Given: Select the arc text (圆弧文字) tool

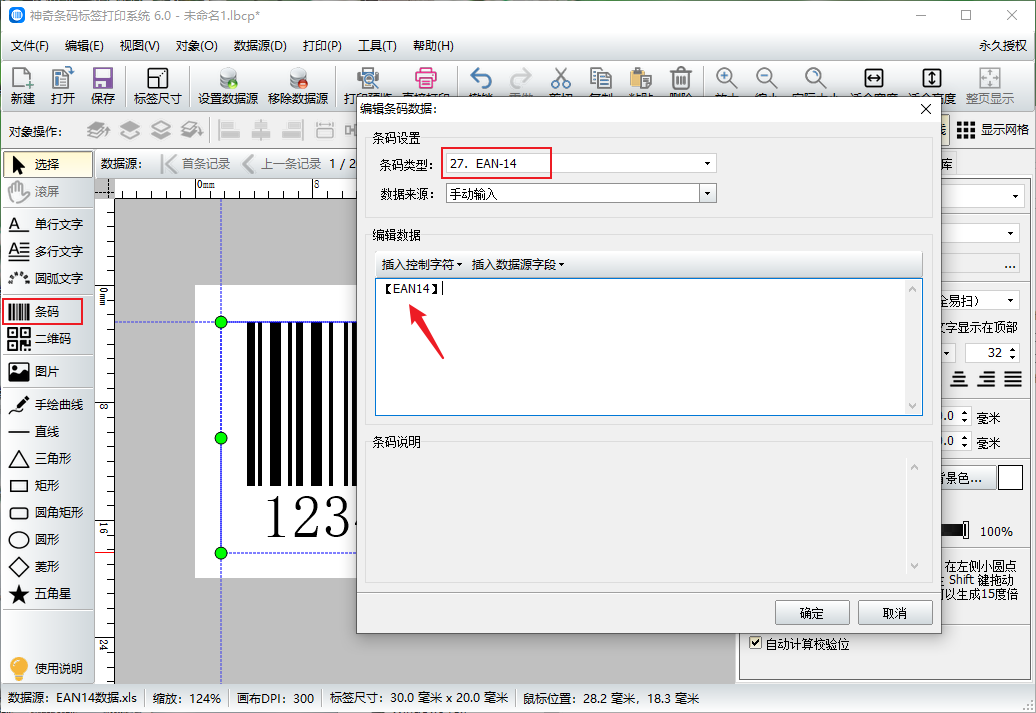Looking at the screenshot, I should [x=48, y=278].
